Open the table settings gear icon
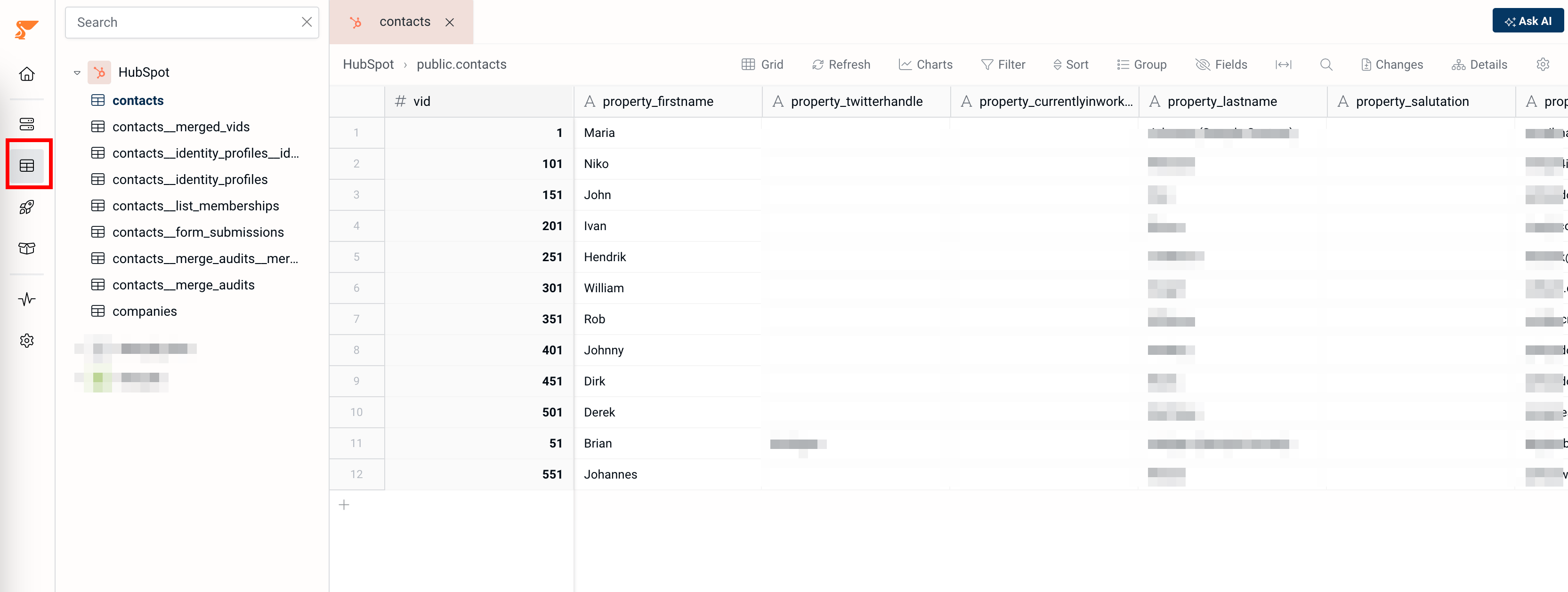This screenshot has width=1568, height=592. click(1543, 64)
